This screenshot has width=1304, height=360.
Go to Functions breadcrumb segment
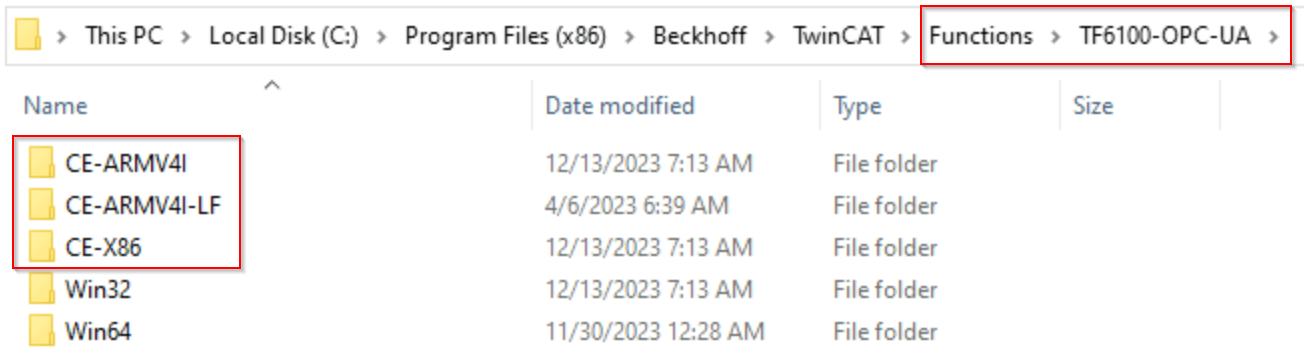coord(981,37)
